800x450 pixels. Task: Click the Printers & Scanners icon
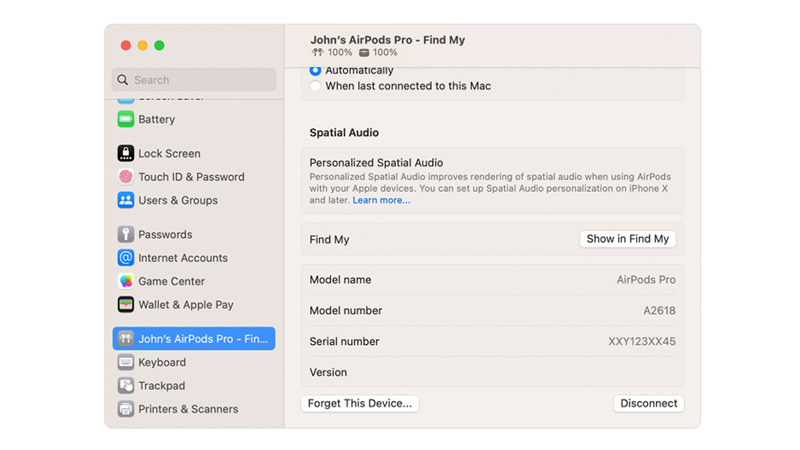126,409
